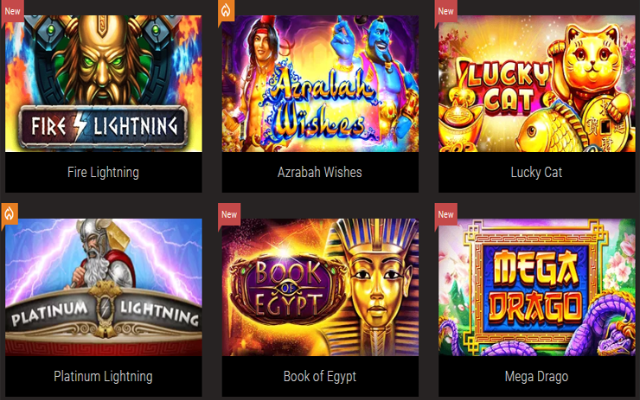Click the flame hot icon on Platinum Lightning
The width and height of the screenshot is (640, 400).
9,213
